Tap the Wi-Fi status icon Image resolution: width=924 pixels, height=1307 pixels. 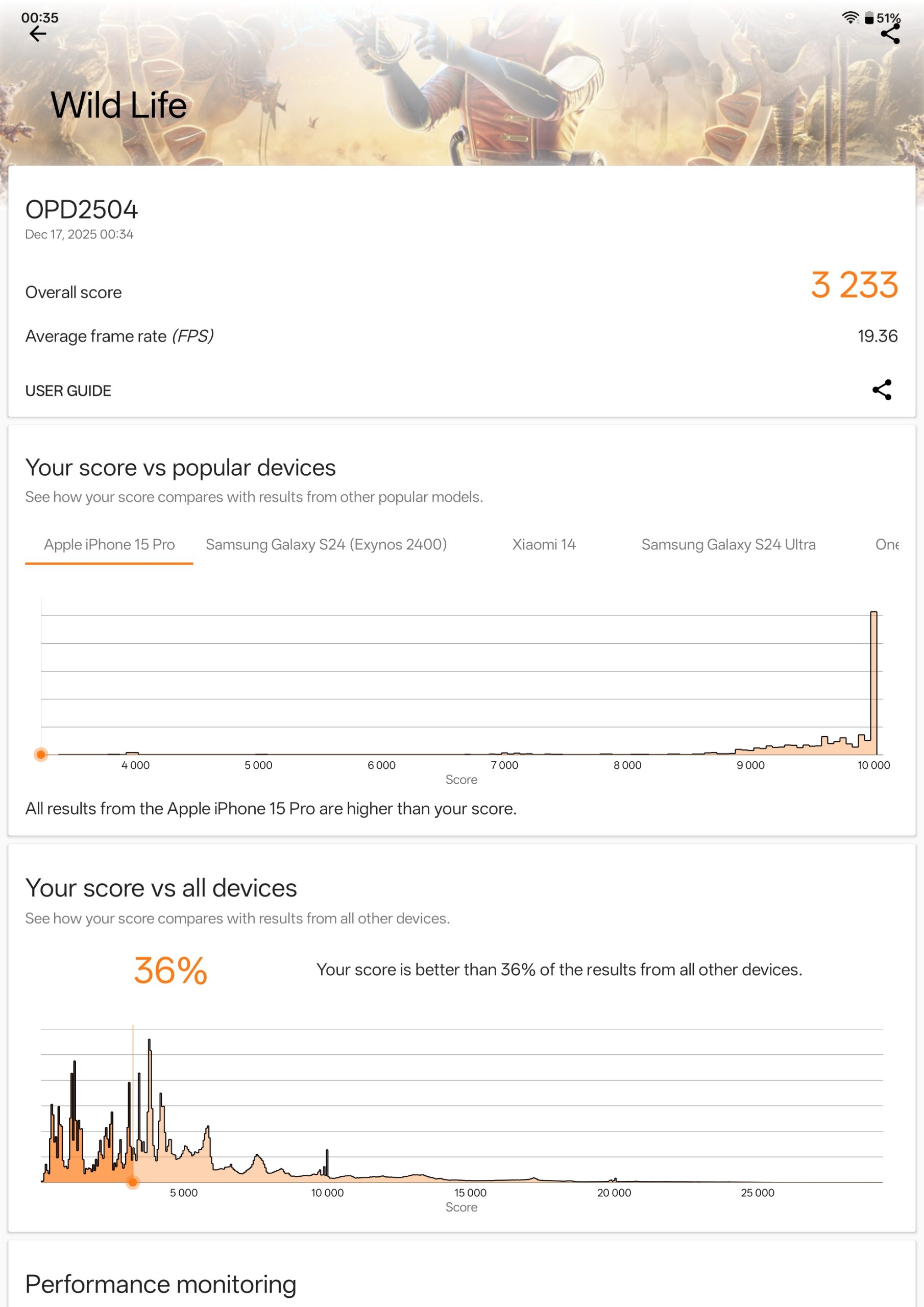pos(849,18)
